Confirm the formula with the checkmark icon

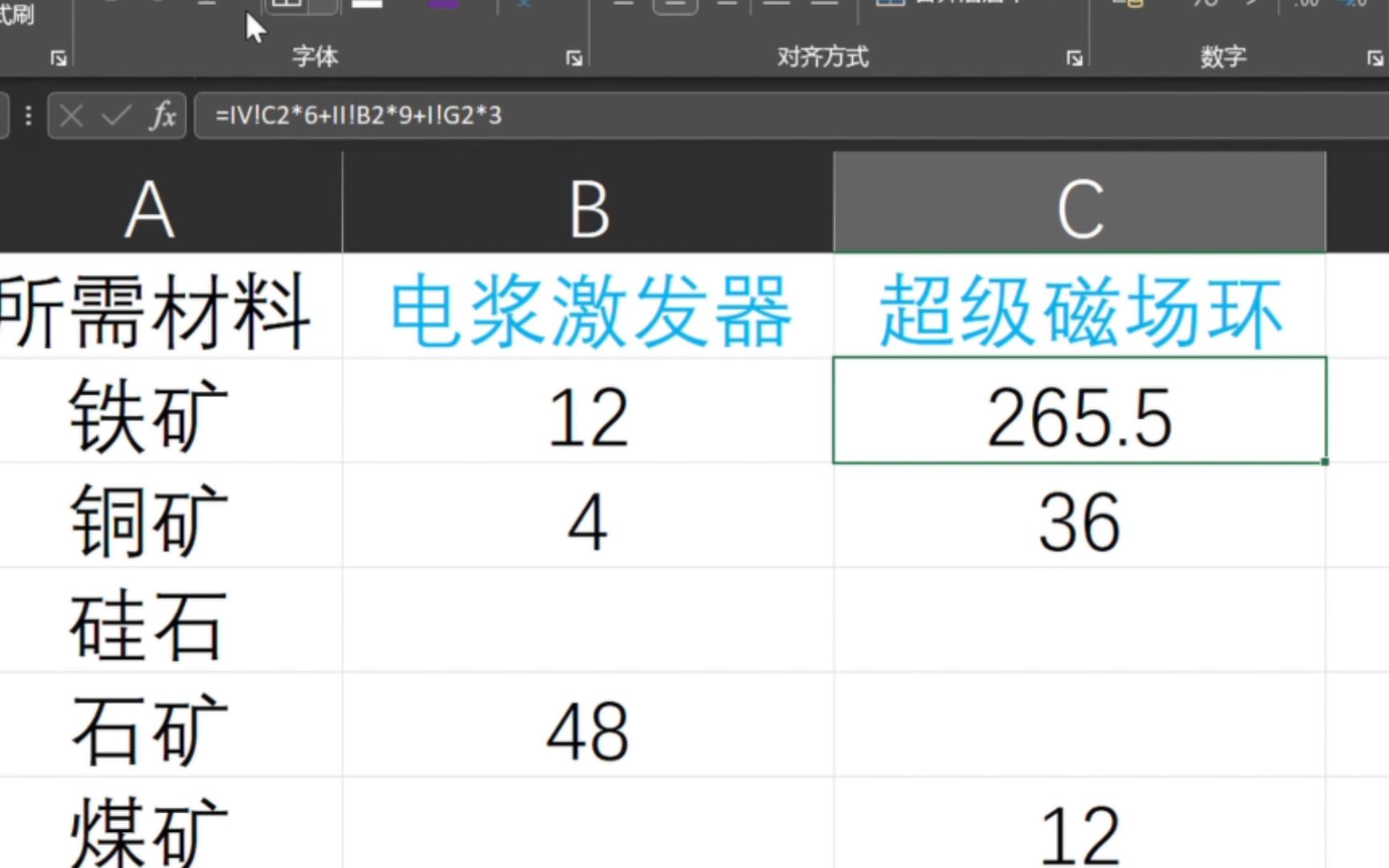point(117,116)
